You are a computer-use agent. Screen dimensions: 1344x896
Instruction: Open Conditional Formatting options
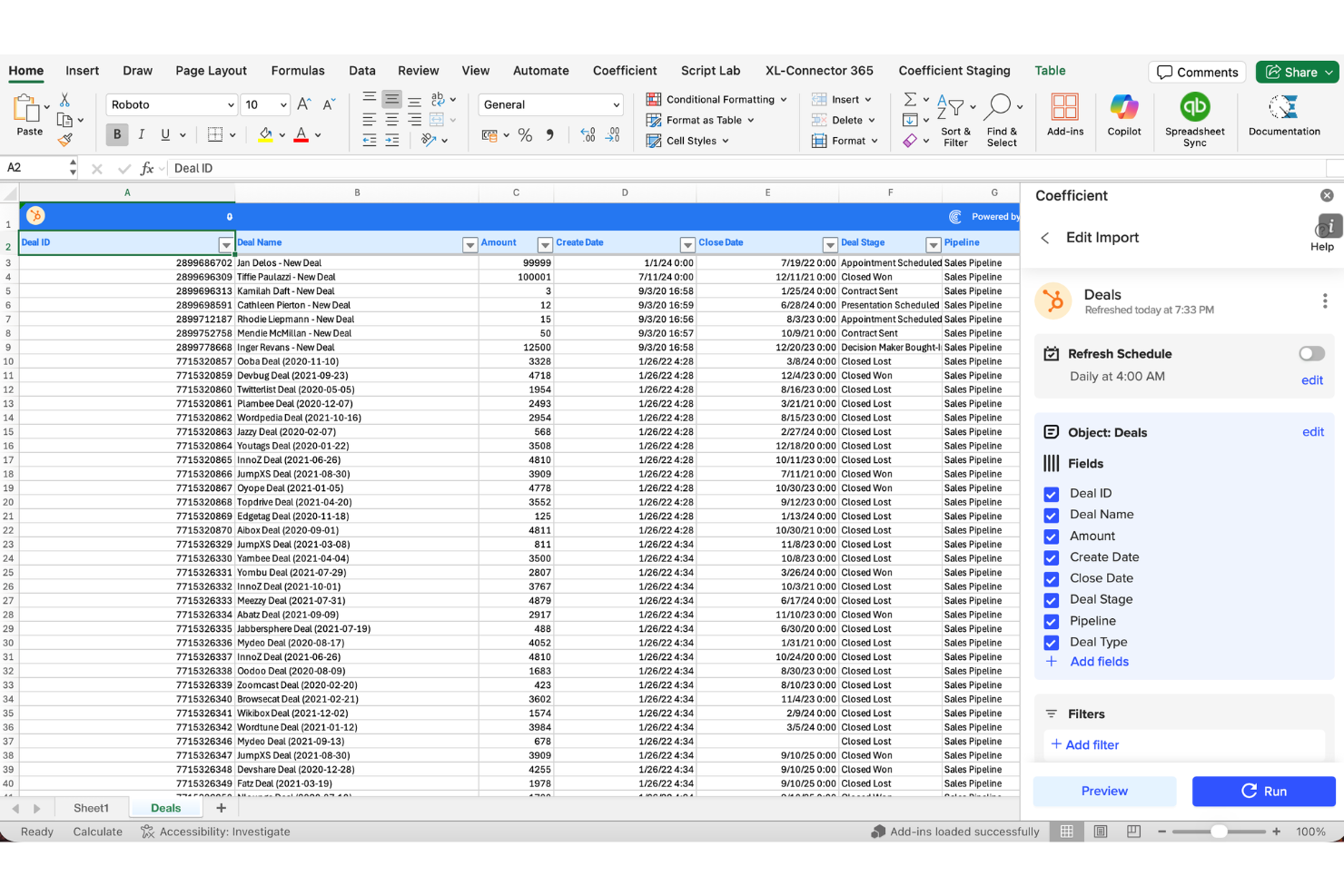point(716,99)
